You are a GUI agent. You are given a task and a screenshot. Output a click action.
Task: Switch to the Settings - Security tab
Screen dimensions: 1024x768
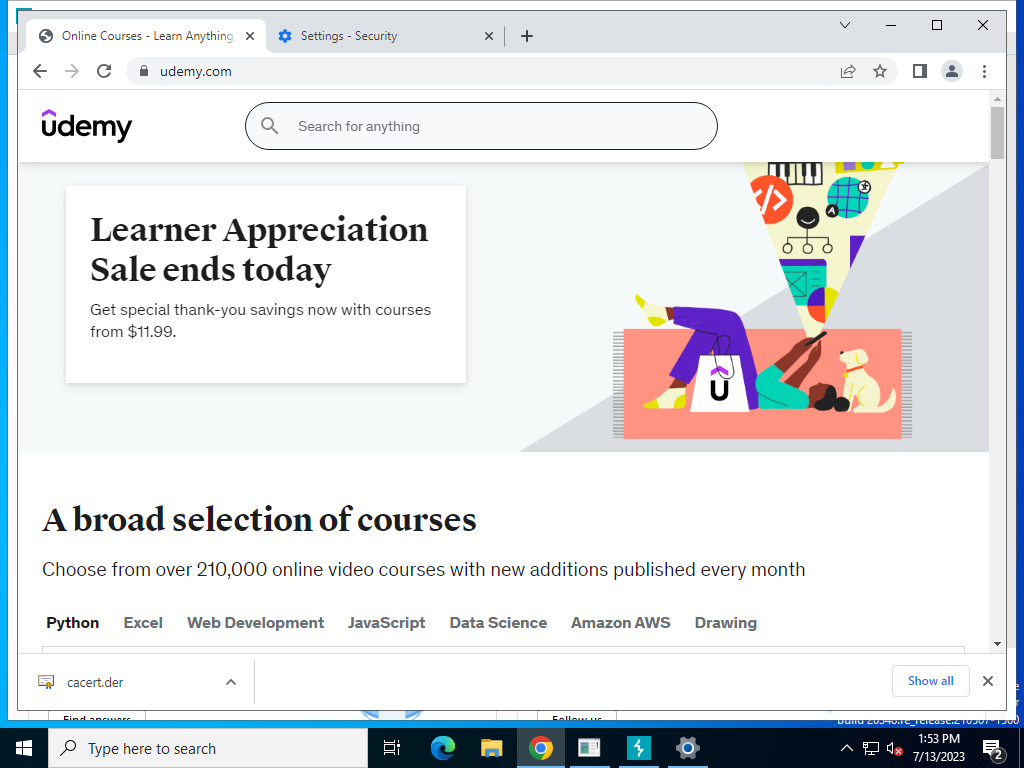point(384,36)
